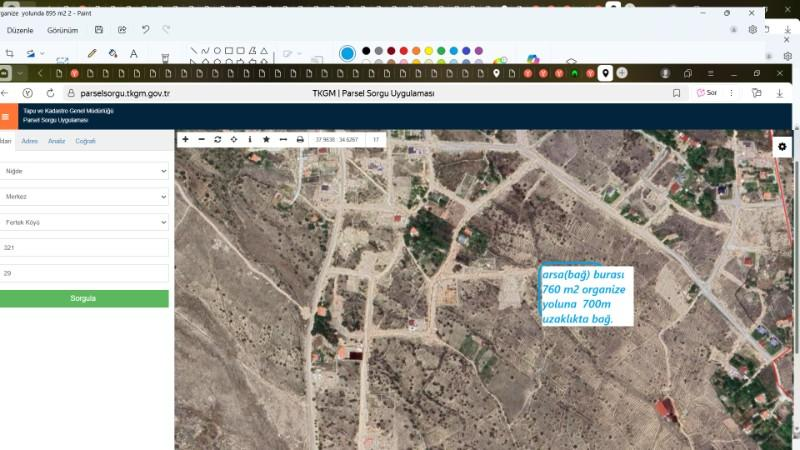The image size is (800, 450).
Task: Click the crosshair locate icon on map toolbar
Action: click(x=234, y=139)
